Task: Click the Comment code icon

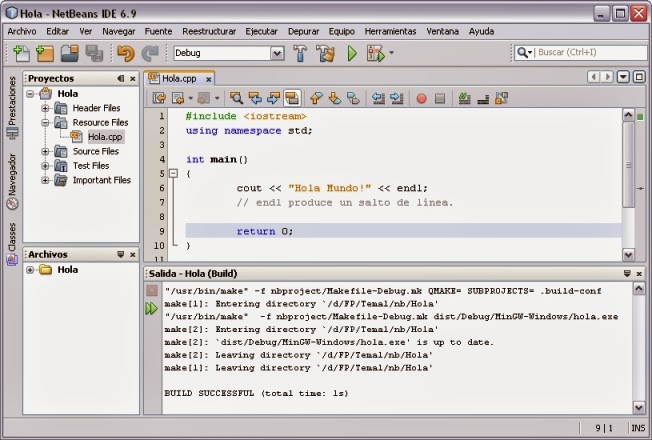Action: pos(464,98)
